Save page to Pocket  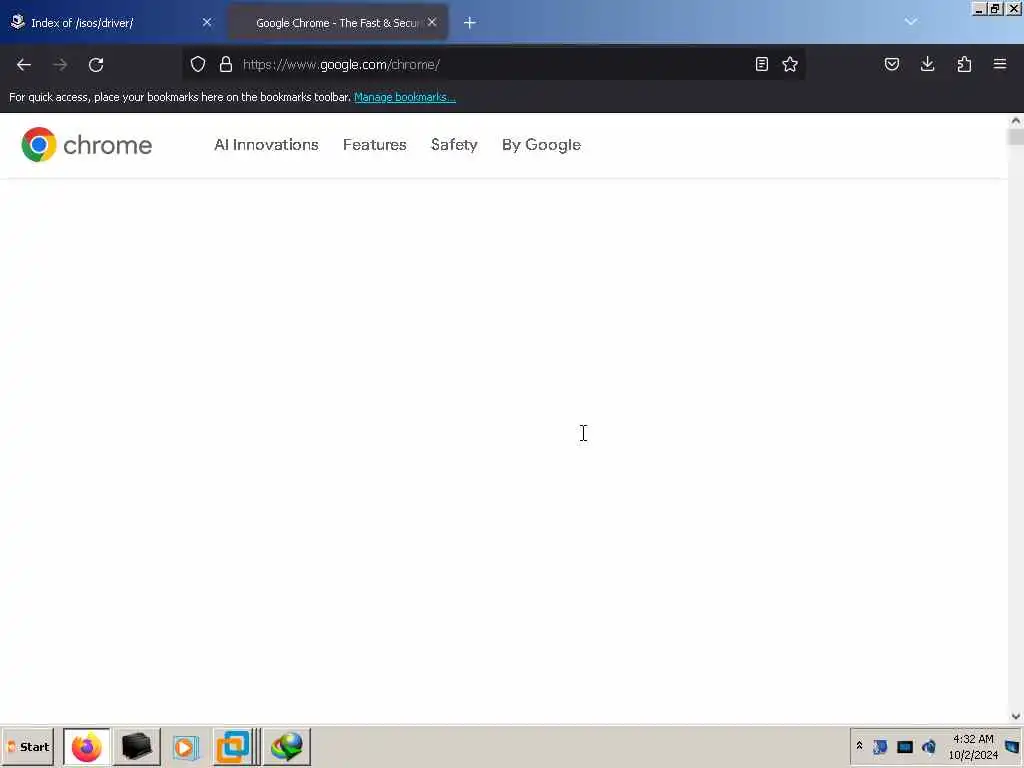click(x=892, y=64)
